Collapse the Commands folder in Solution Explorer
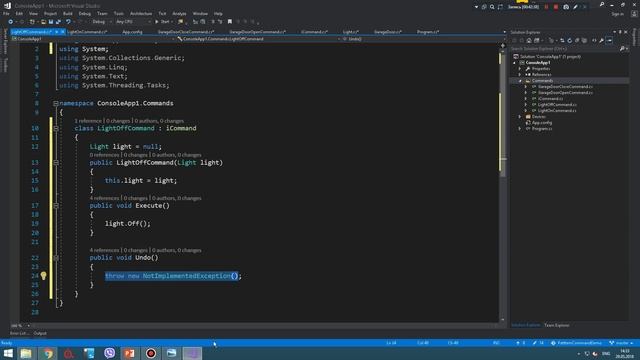Screen dimensions: 640x360 (x=520, y=81)
